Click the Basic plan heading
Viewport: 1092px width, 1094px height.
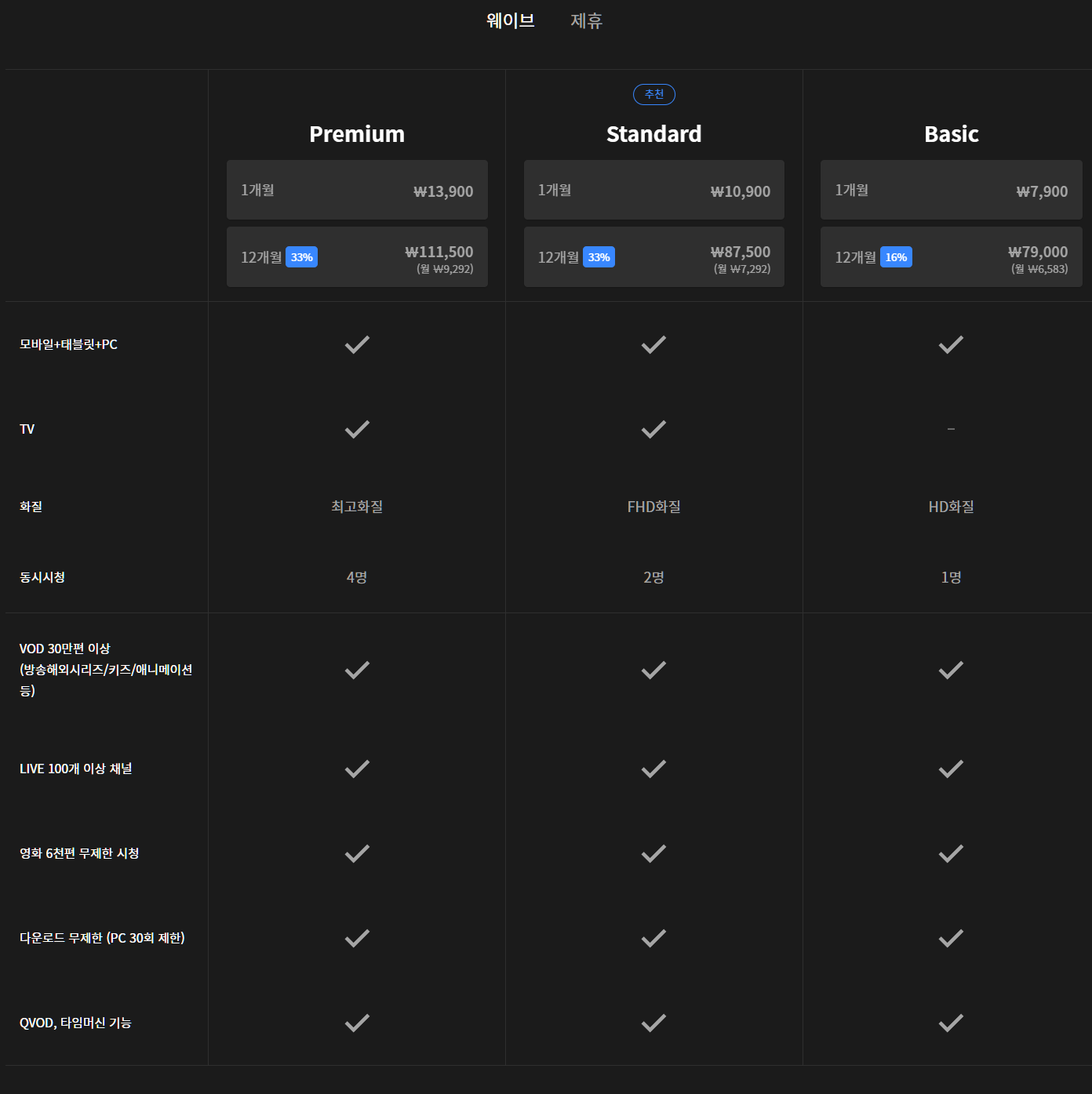[x=952, y=134]
